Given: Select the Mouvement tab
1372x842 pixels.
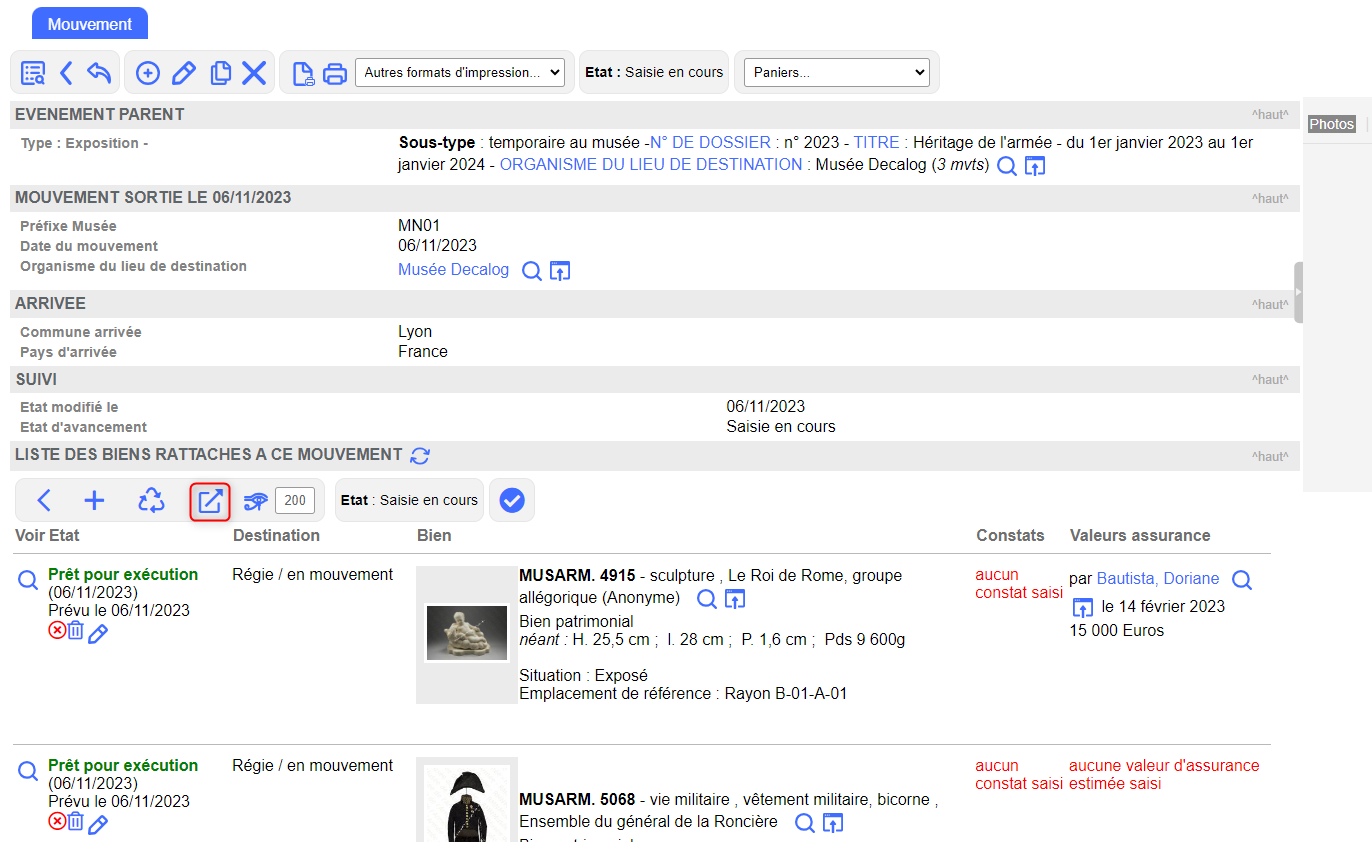Looking at the screenshot, I should (90, 24).
